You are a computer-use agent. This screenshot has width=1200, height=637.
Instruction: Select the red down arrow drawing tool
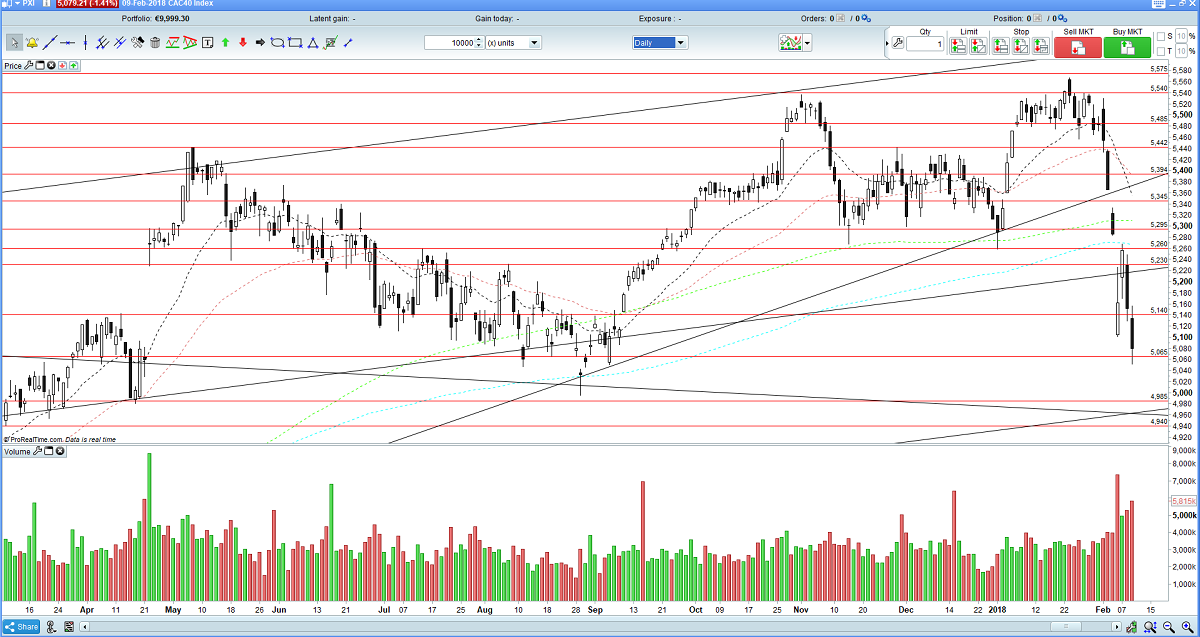242,42
